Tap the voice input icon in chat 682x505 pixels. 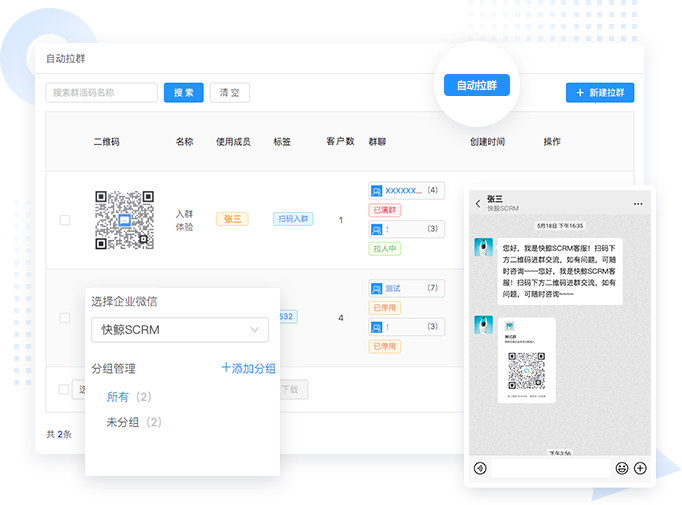[480, 468]
